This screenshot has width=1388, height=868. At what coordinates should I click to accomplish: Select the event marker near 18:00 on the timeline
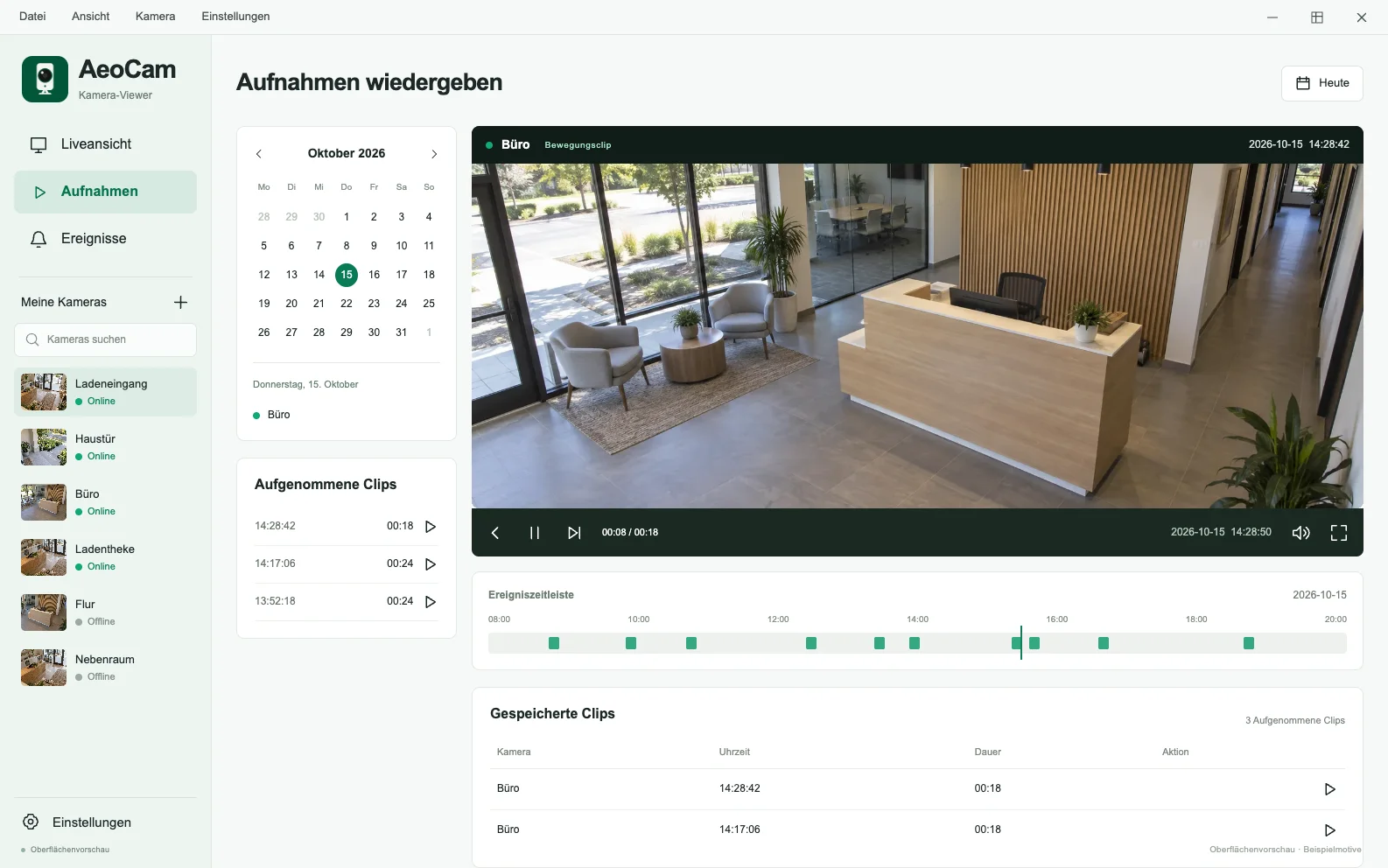click(x=1249, y=643)
